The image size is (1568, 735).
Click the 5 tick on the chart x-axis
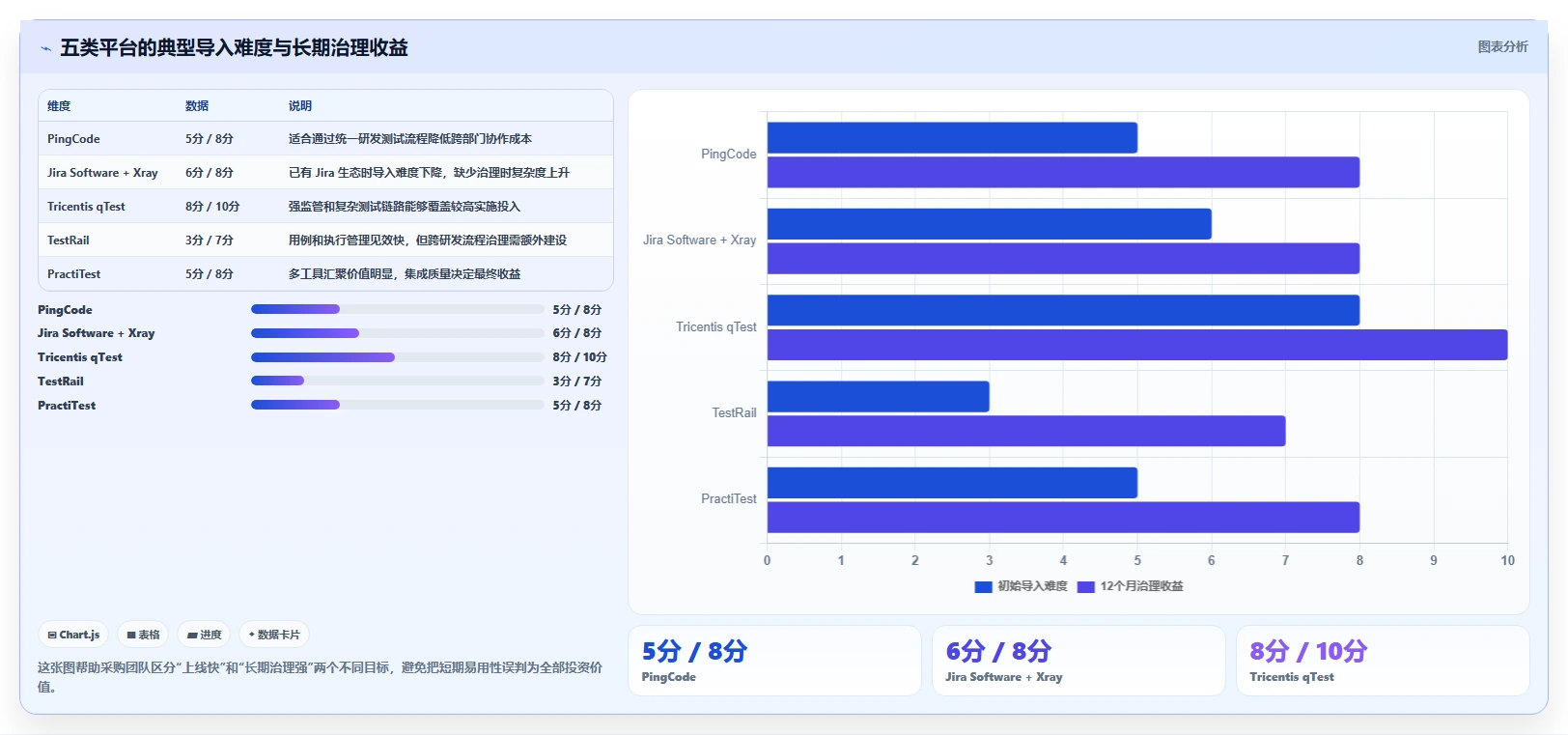coord(1137,560)
